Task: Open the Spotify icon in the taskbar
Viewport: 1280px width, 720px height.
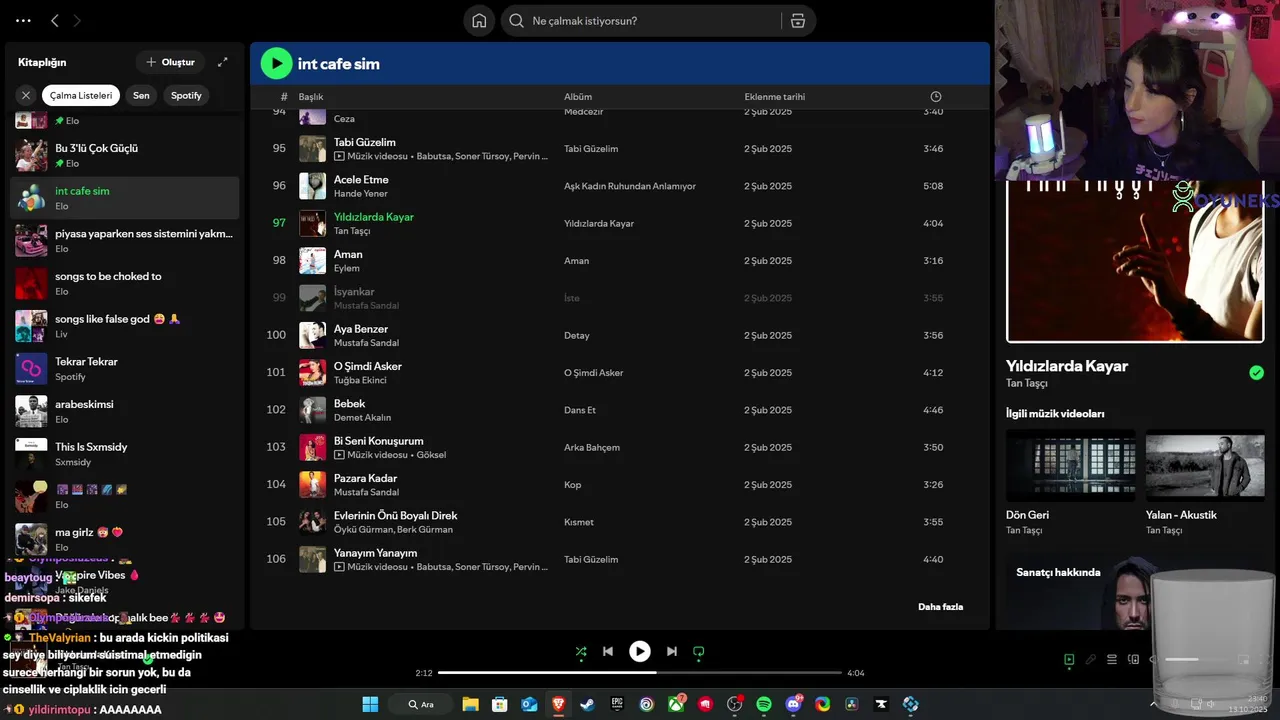Action: pos(764,704)
